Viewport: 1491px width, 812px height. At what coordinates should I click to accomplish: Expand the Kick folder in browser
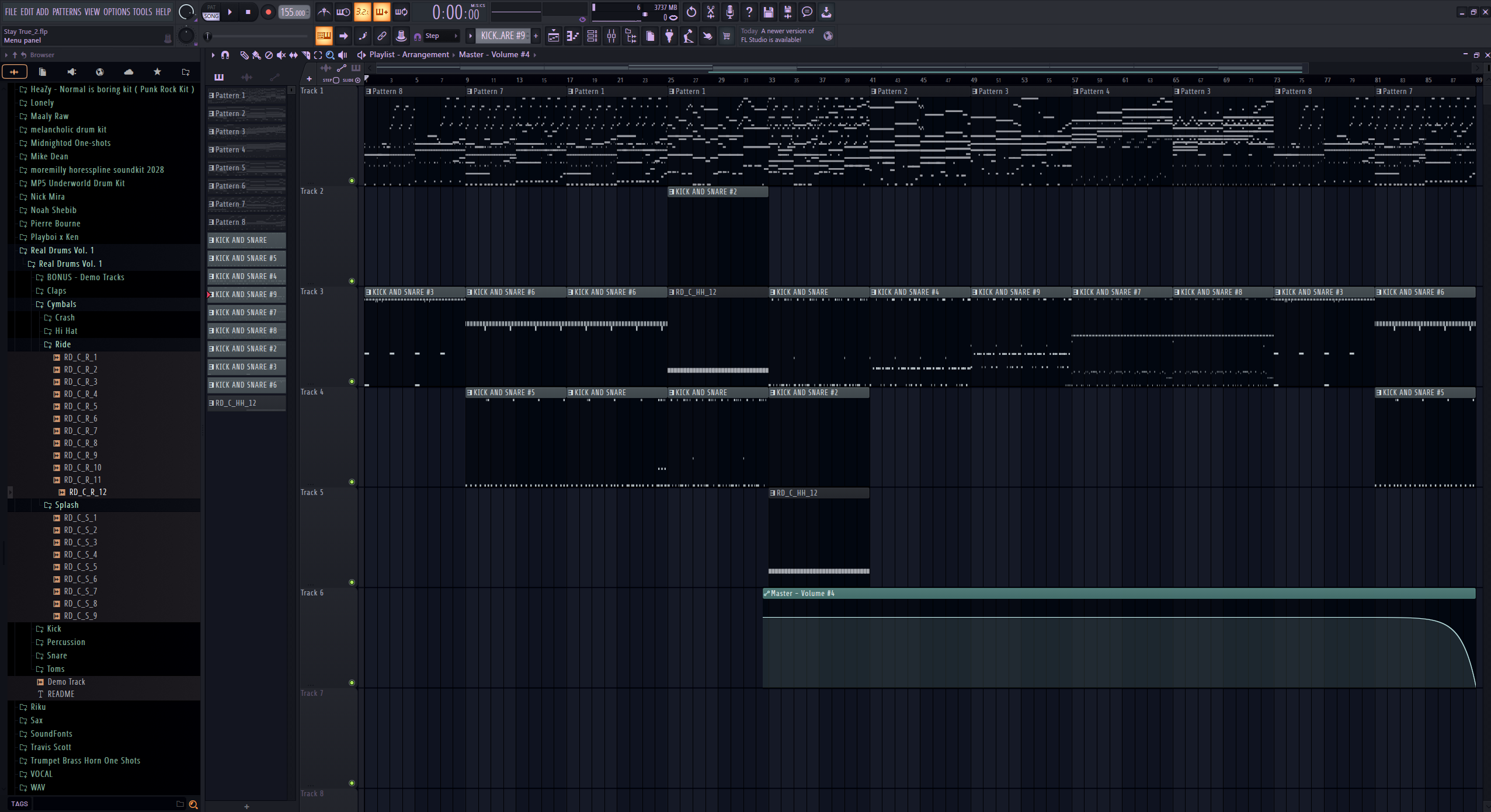point(54,629)
